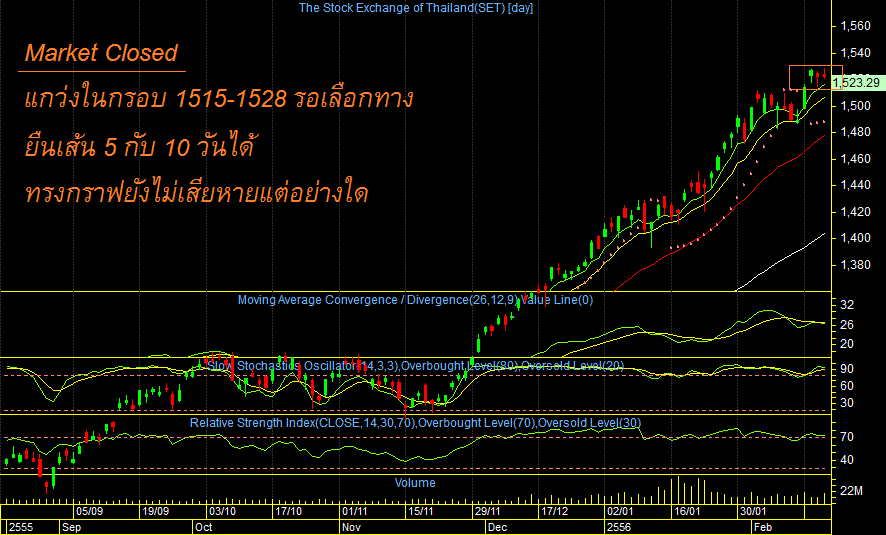
Task: Click the 1,500 price axis label
Action: tap(855, 106)
